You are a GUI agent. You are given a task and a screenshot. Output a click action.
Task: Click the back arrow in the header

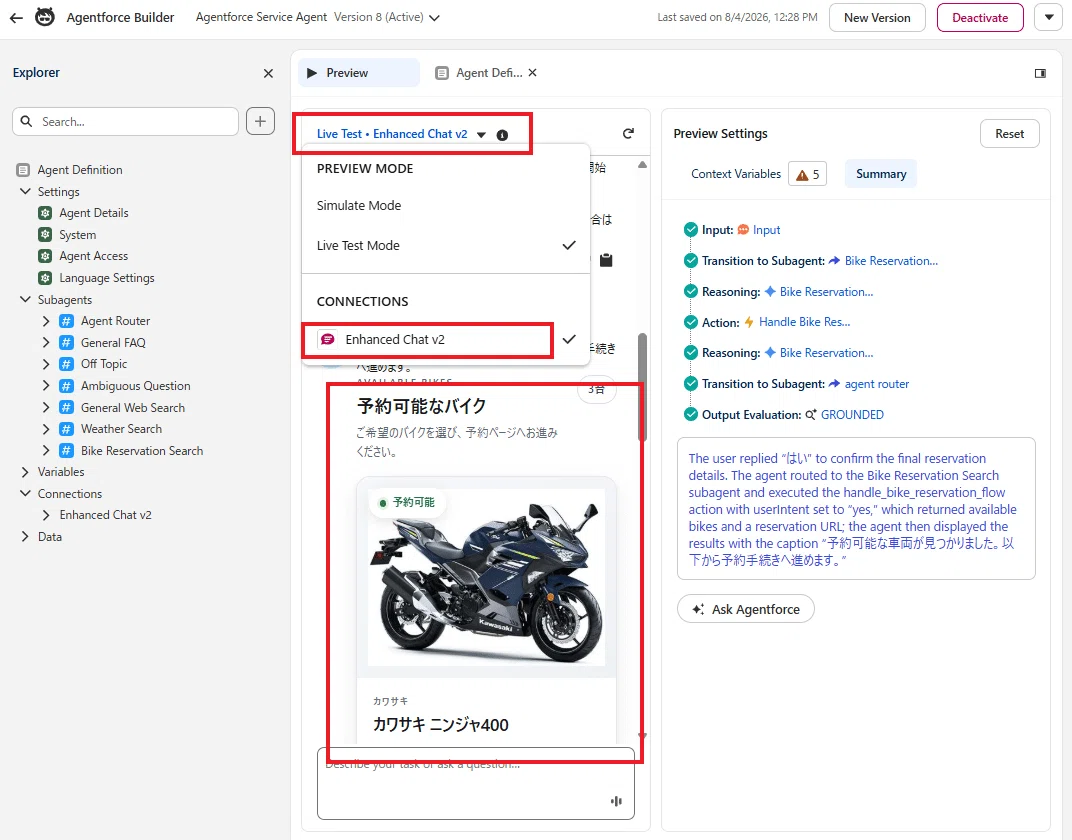click(16, 18)
